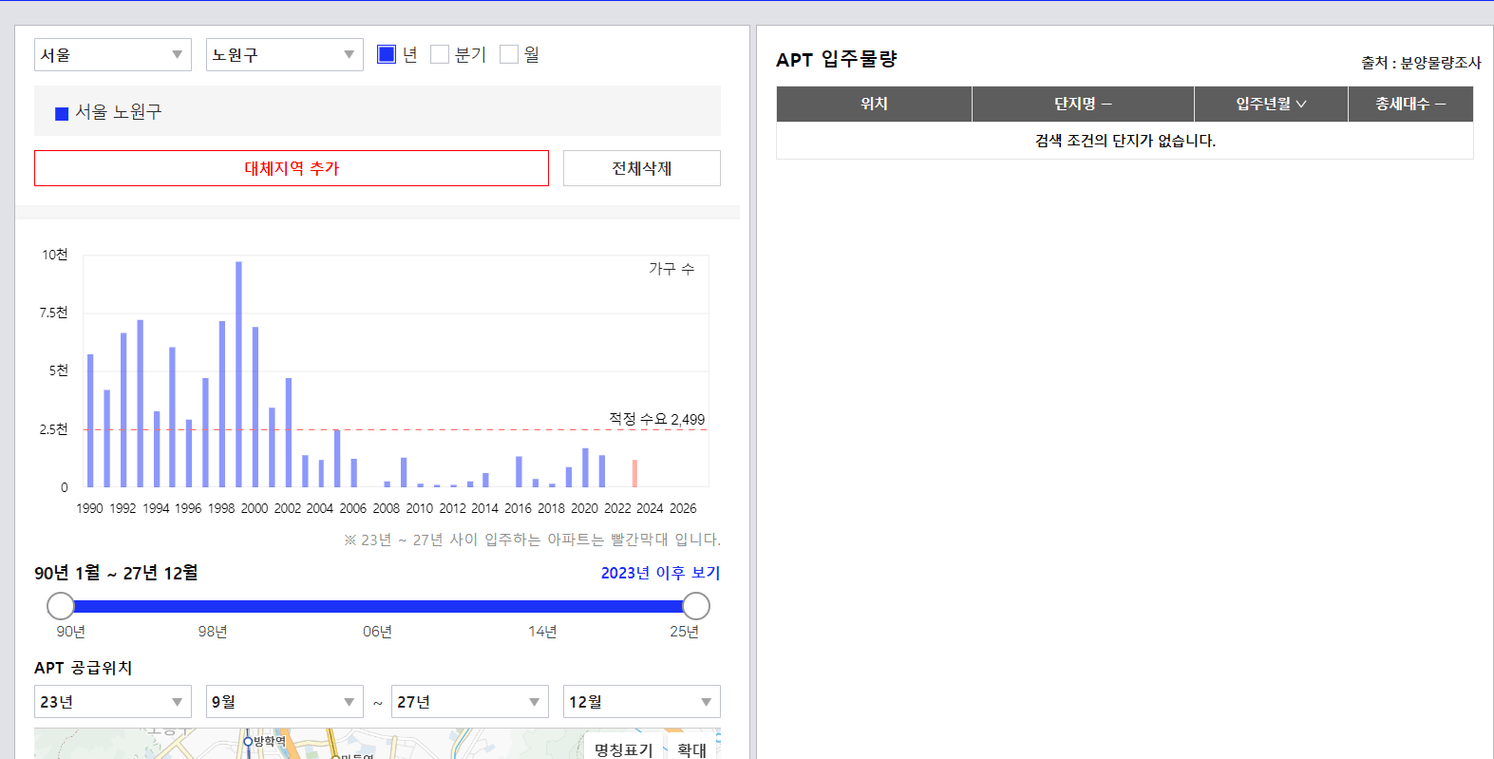Open the end year 27년 dropdown
1494x759 pixels.
click(x=470, y=702)
